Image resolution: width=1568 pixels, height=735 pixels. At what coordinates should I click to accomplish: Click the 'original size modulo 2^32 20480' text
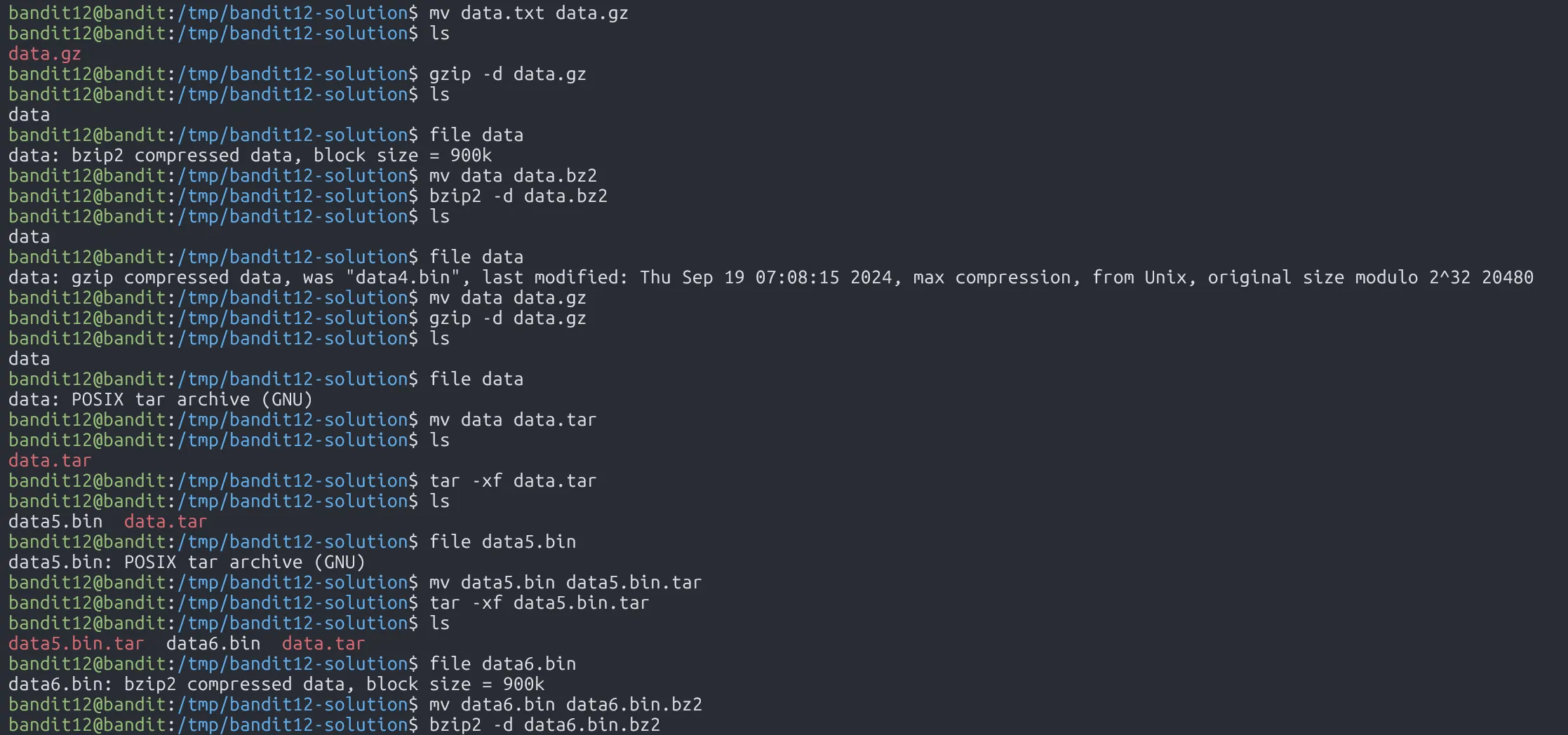pos(1369,278)
